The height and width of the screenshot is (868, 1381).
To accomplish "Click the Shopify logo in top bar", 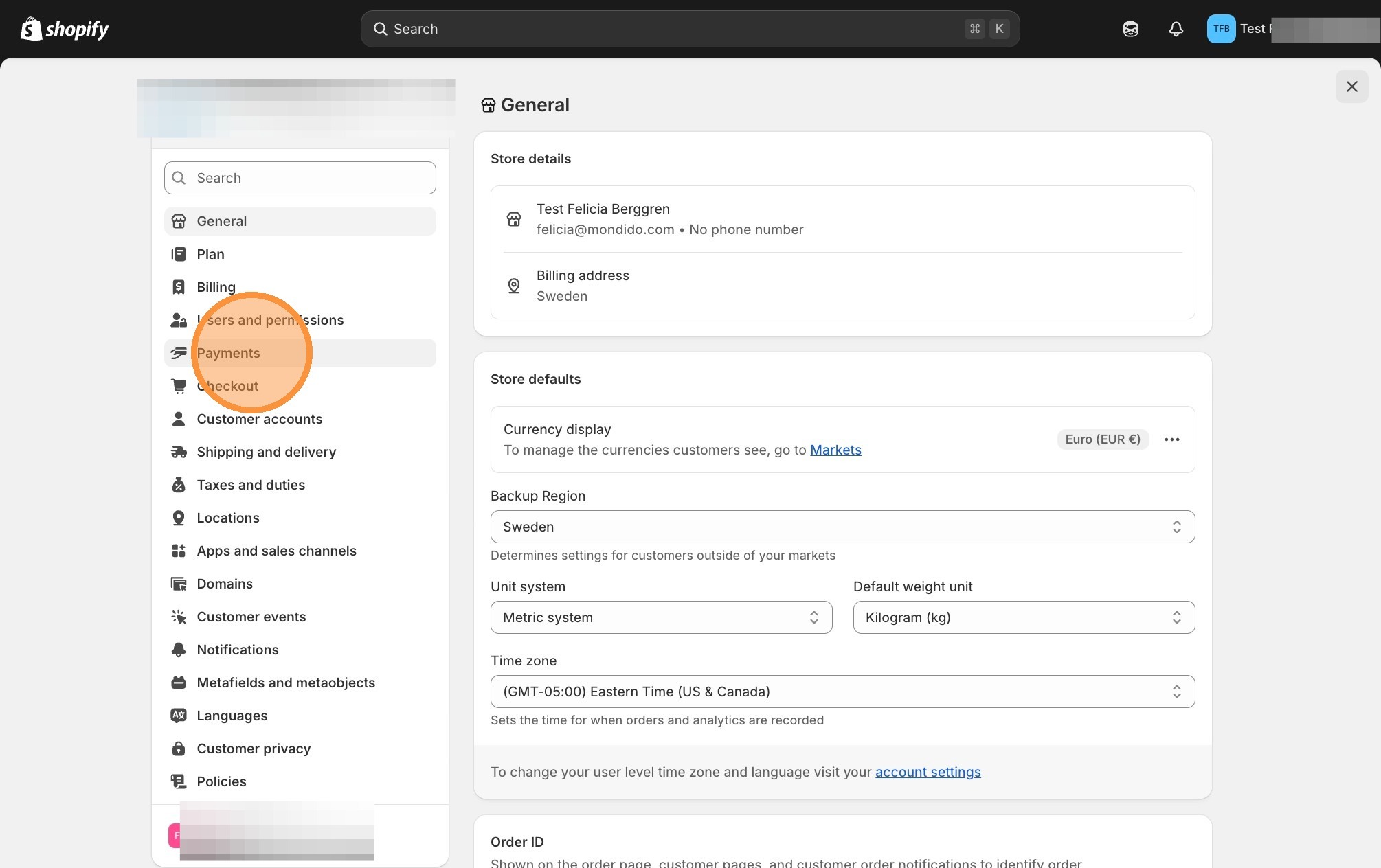I will [x=65, y=29].
